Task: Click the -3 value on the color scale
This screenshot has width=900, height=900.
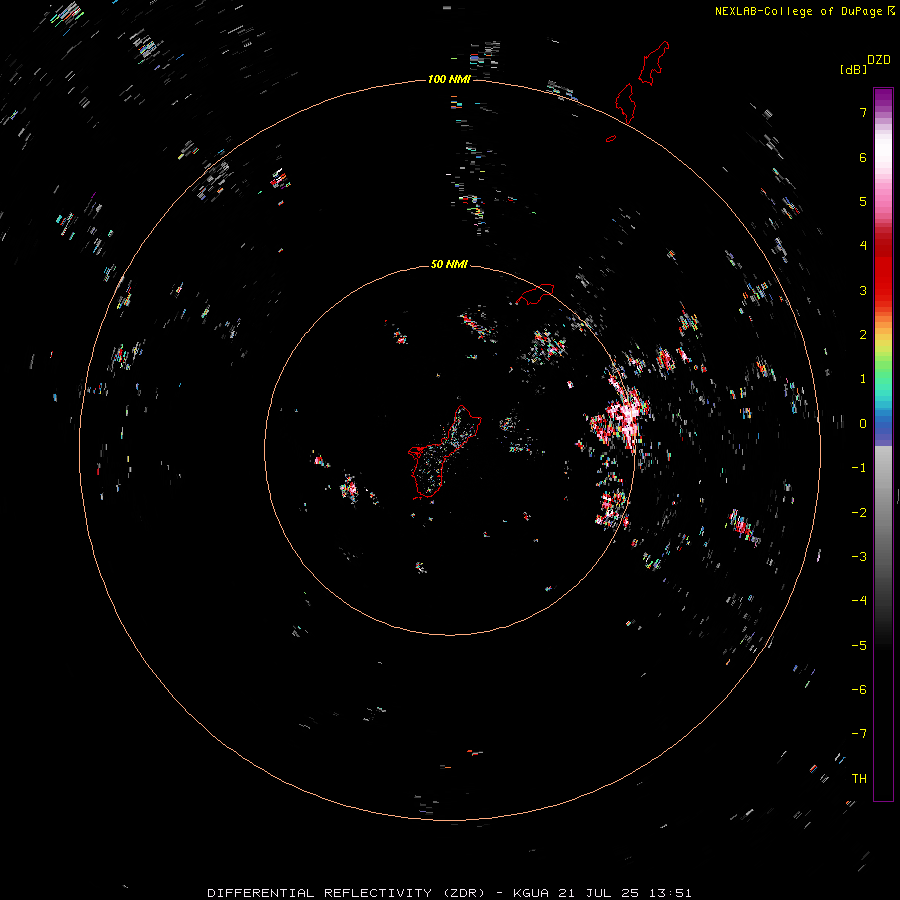Action: click(x=859, y=557)
